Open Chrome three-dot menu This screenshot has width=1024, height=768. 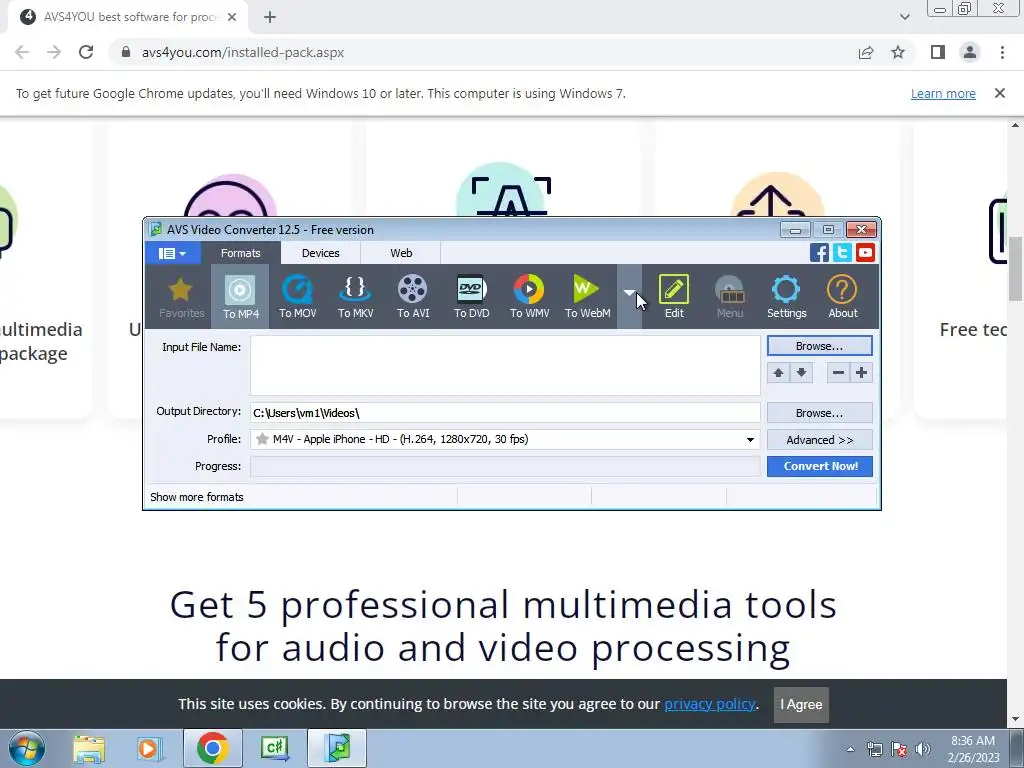[1002, 52]
